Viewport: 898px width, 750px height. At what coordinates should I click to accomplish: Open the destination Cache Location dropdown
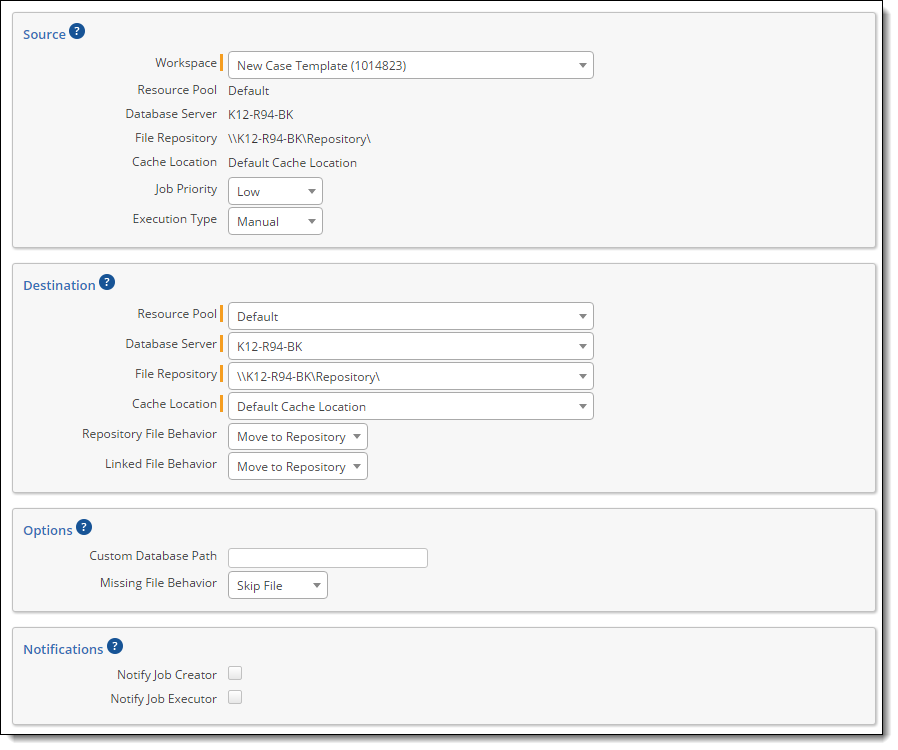click(x=410, y=406)
